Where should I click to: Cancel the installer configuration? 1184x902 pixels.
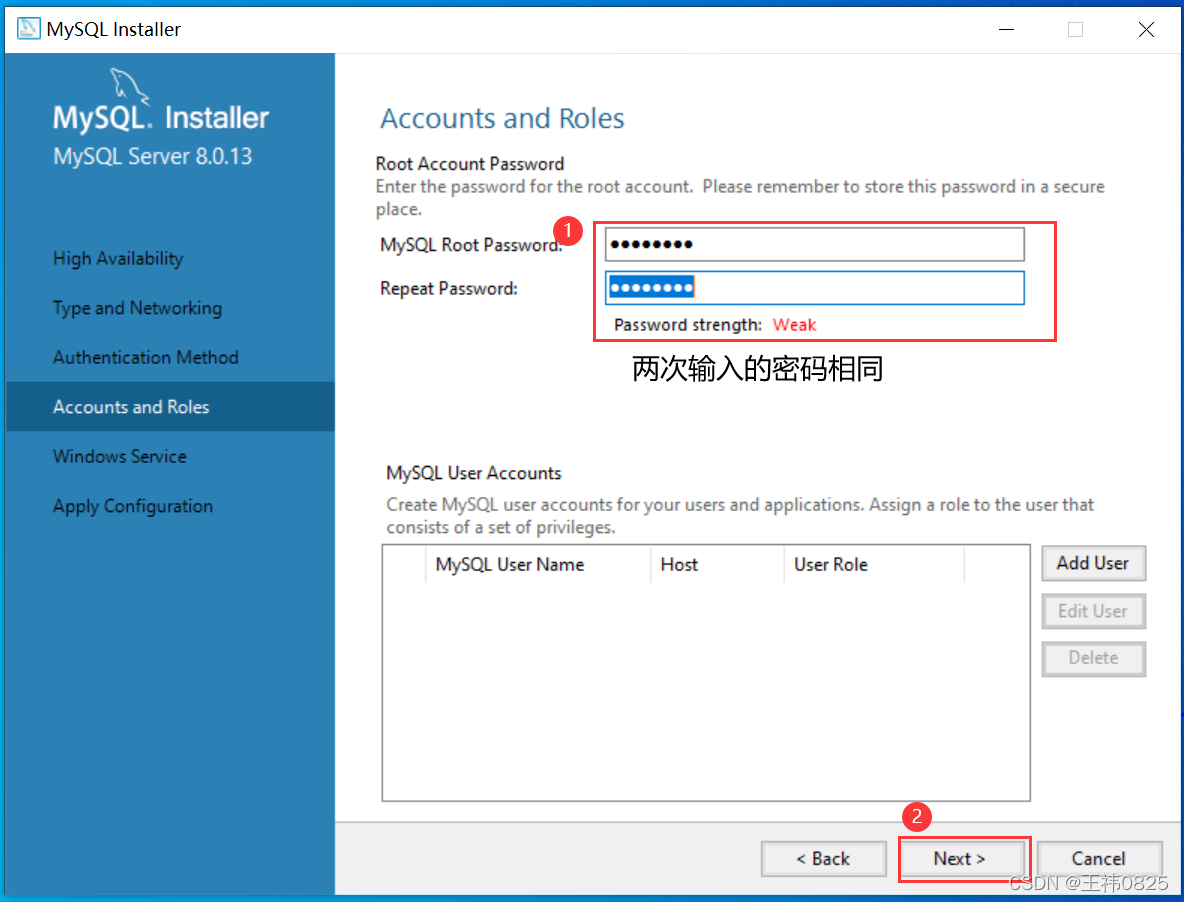click(x=1099, y=859)
